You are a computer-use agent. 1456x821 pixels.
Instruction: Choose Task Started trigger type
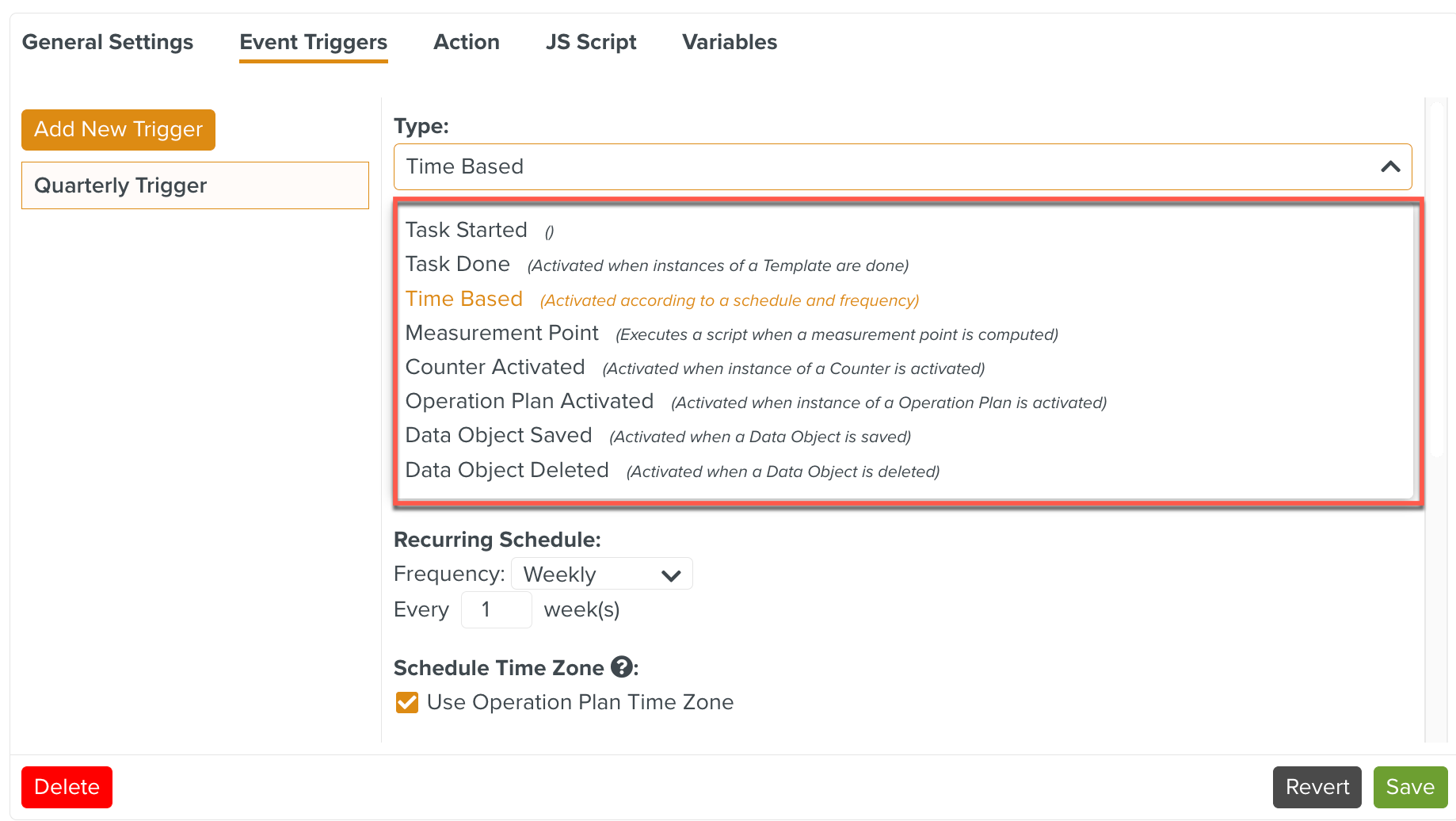point(466,230)
